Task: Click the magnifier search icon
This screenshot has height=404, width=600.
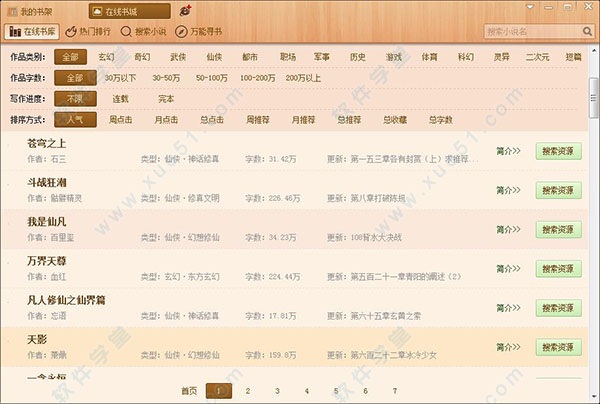Action: [587, 31]
